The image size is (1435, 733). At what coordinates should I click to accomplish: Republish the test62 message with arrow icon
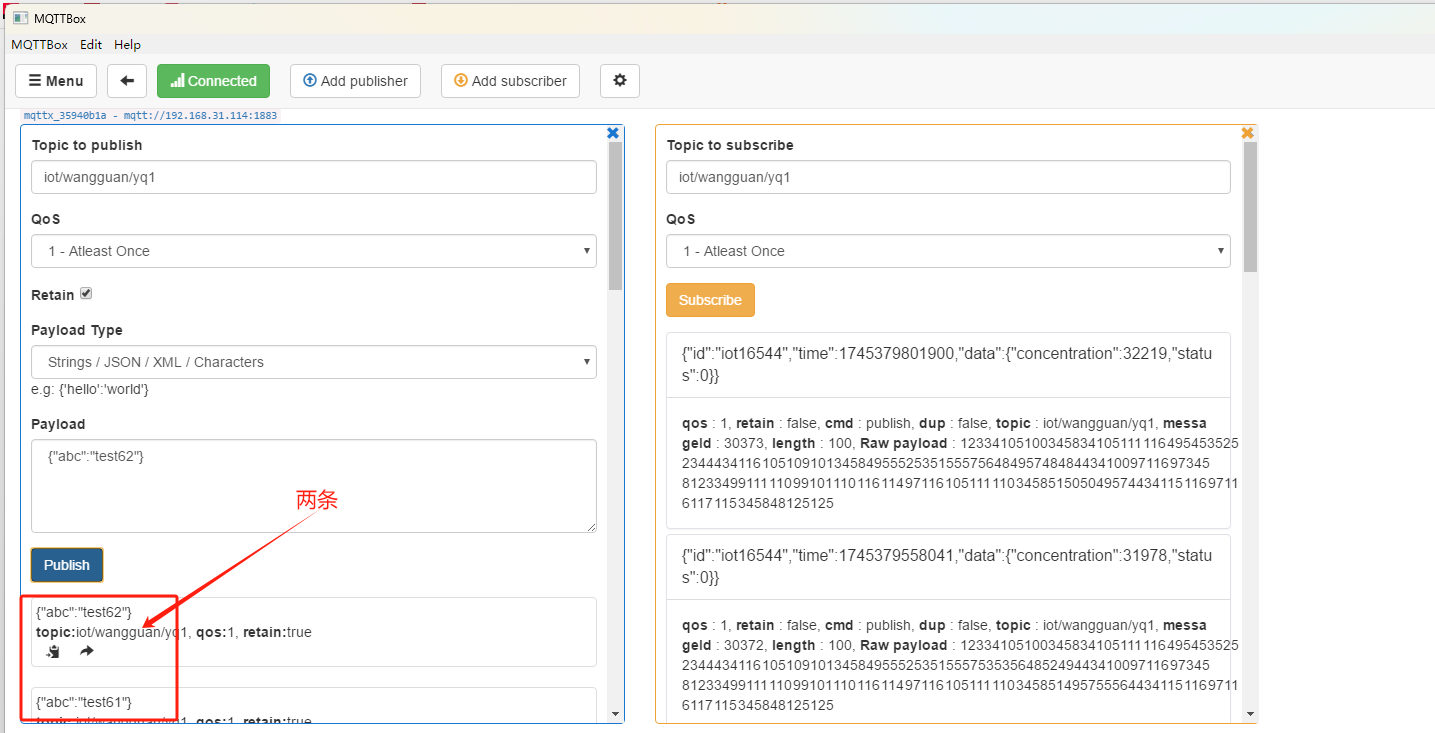(87, 652)
